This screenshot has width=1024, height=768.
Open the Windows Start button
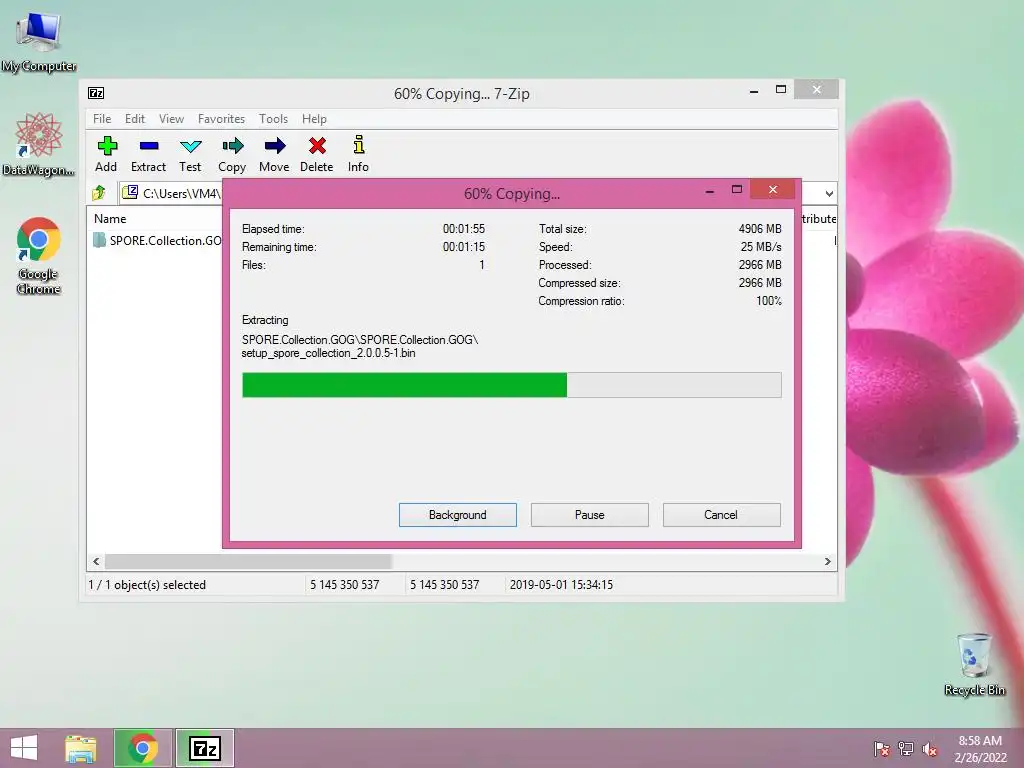click(x=24, y=748)
